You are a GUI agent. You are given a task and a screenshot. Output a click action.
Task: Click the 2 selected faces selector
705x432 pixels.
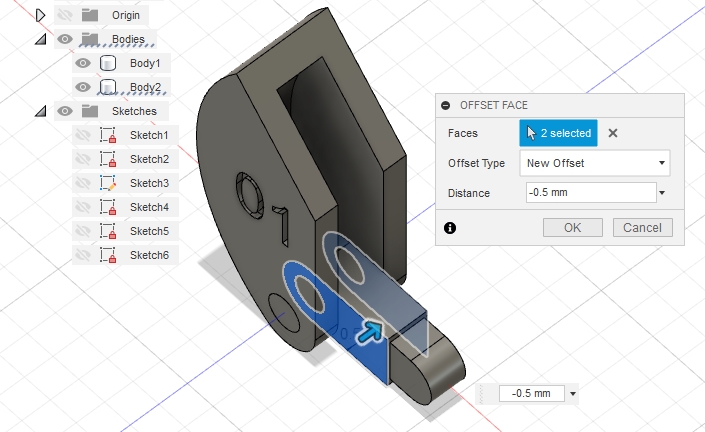click(558, 133)
